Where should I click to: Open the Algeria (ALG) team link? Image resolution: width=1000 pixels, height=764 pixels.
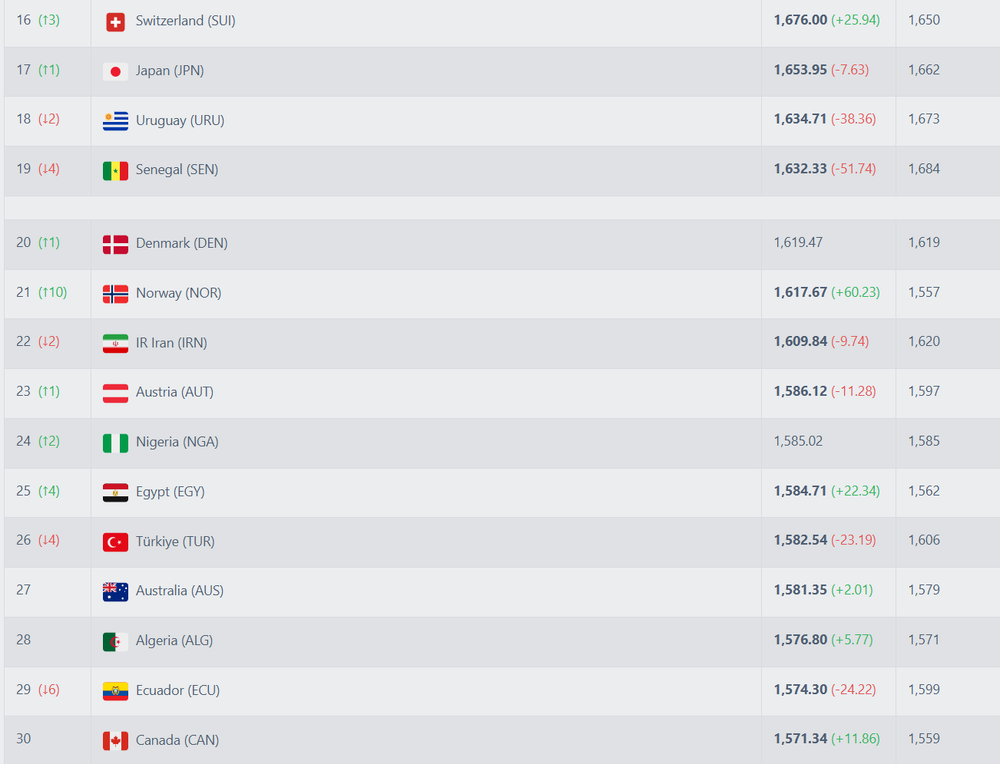tap(174, 640)
